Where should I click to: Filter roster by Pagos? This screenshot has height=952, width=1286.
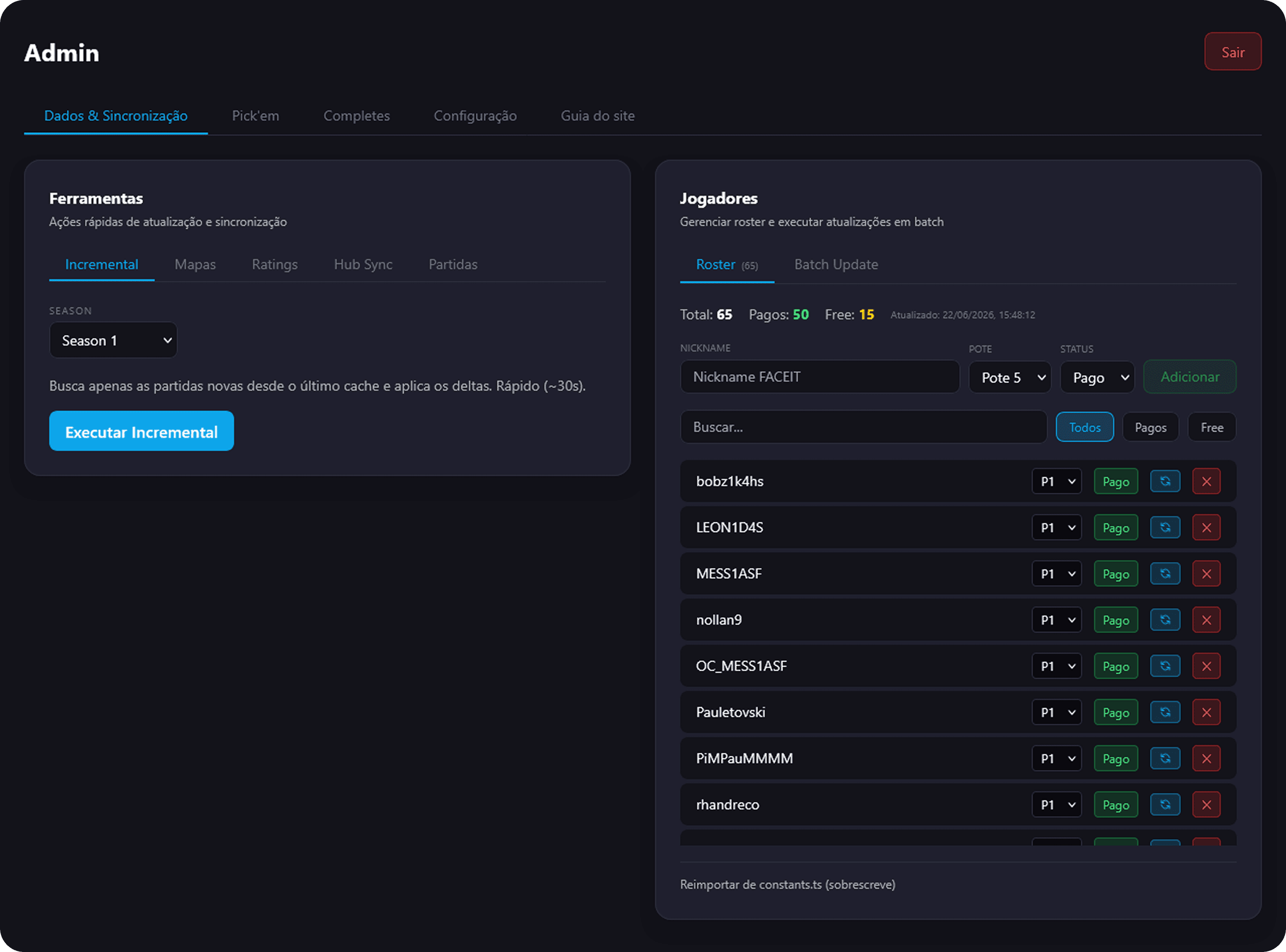[1150, 427]
